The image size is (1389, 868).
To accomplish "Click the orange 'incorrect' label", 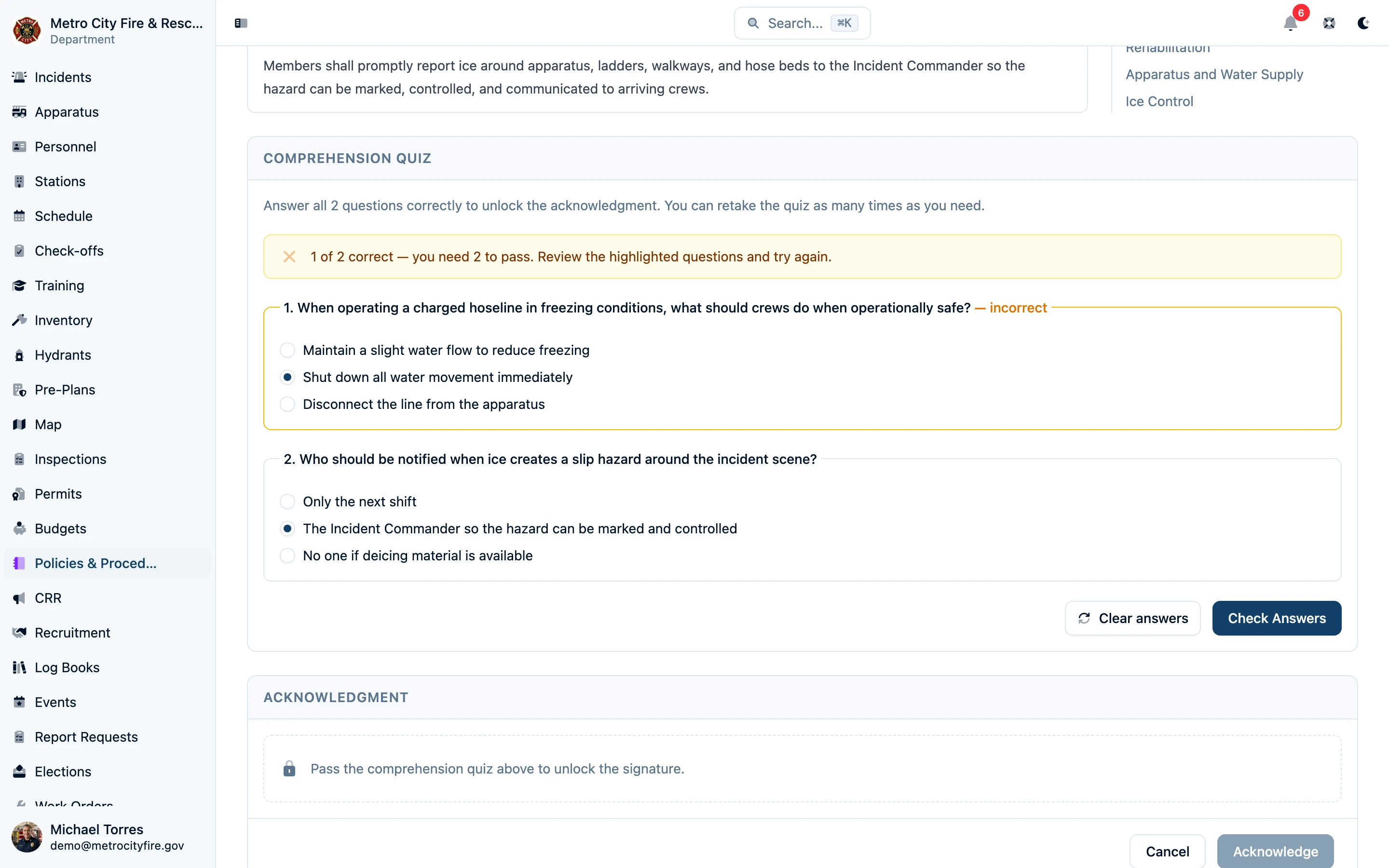I will click(x=1018, y=308).
